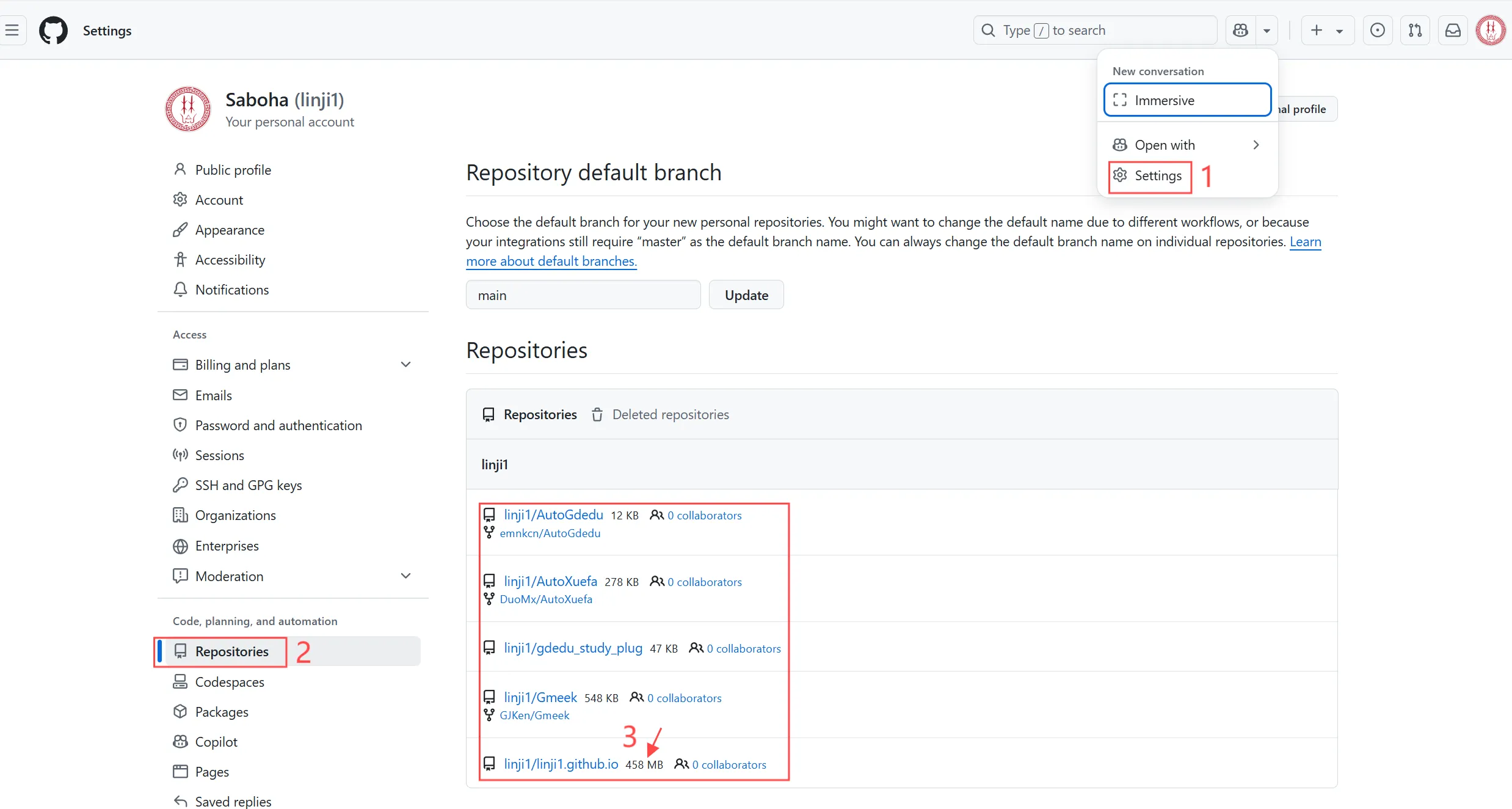1512x809 pixels.
Task: Open the hamburger navigation menu
Action: 12,30
